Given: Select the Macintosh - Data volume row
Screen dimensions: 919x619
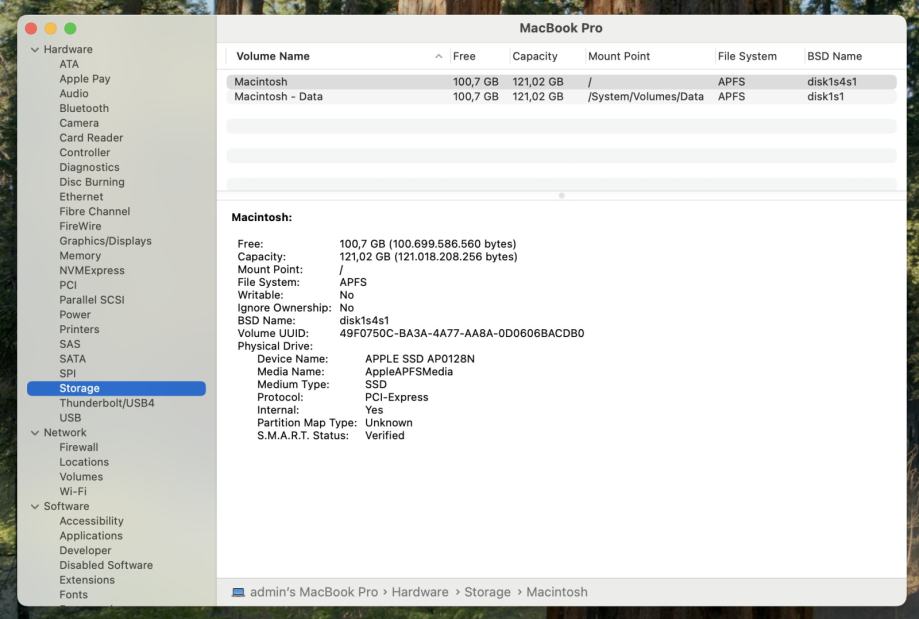Looking at the screenshot, I should 278,97.
